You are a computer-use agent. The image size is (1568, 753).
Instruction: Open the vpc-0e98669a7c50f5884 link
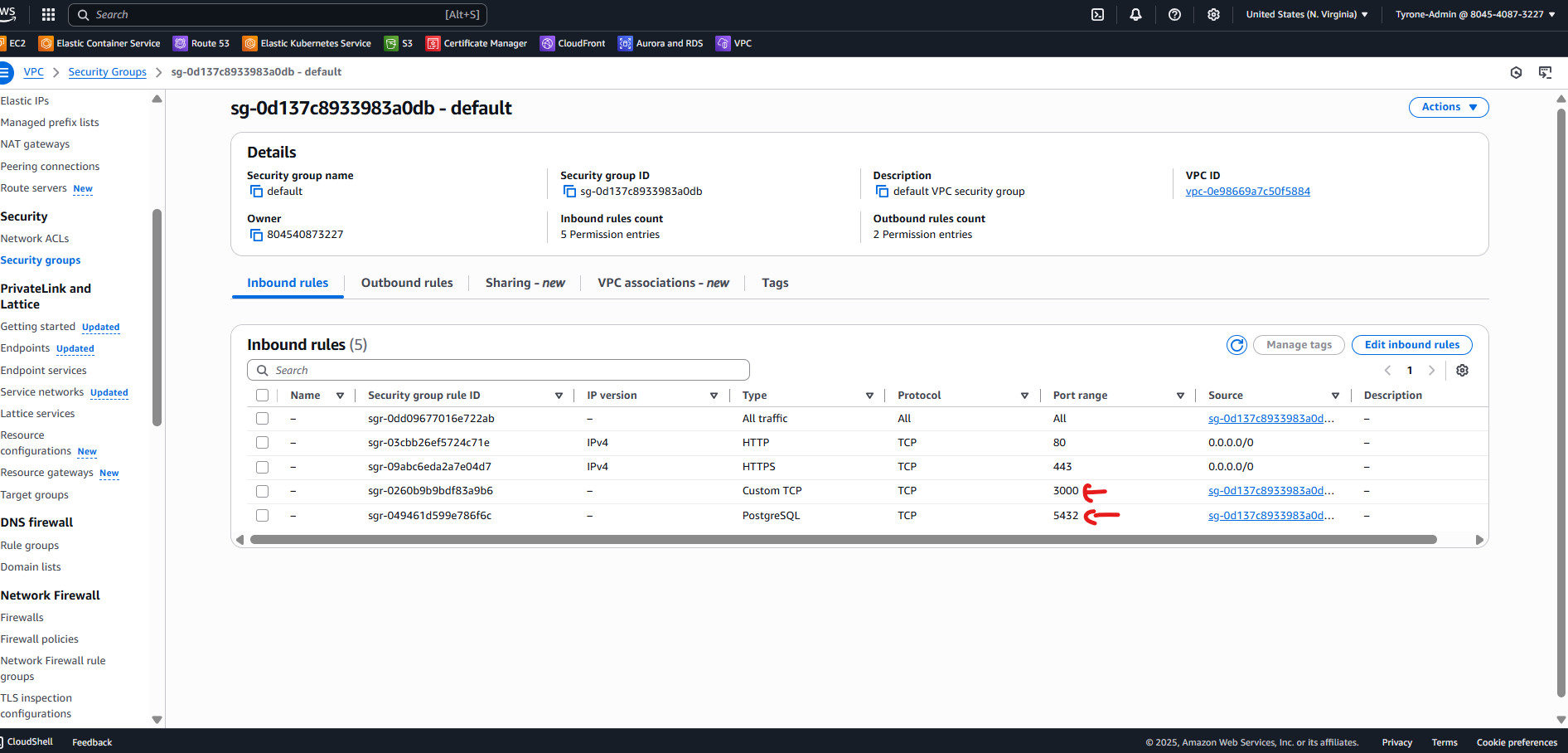(x=1247, y=191)
